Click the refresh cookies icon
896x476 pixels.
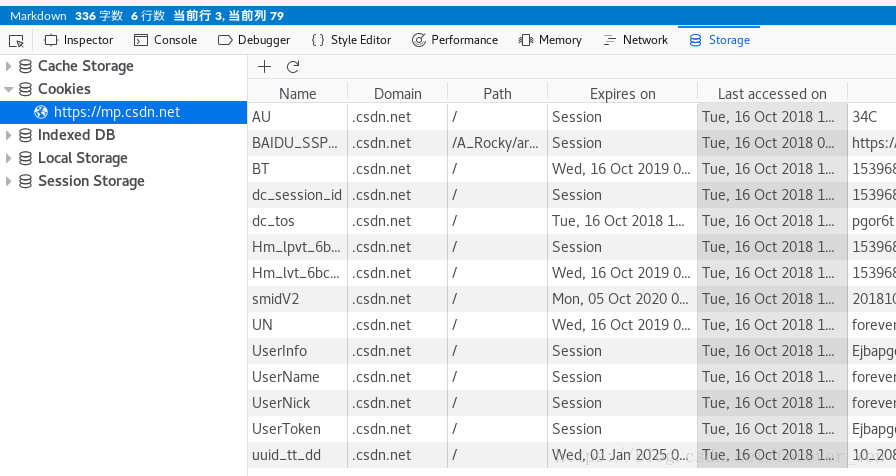(293, 67)
